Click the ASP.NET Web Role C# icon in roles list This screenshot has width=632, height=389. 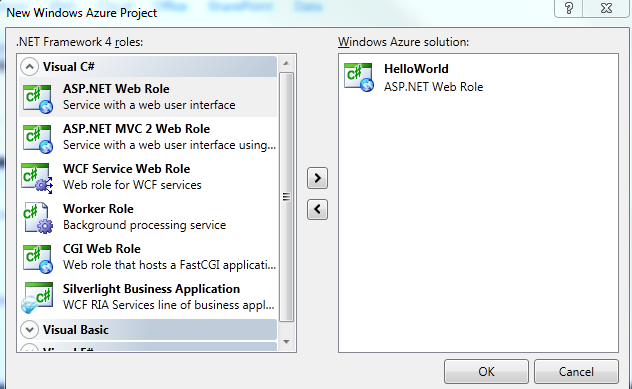(37, 99)
